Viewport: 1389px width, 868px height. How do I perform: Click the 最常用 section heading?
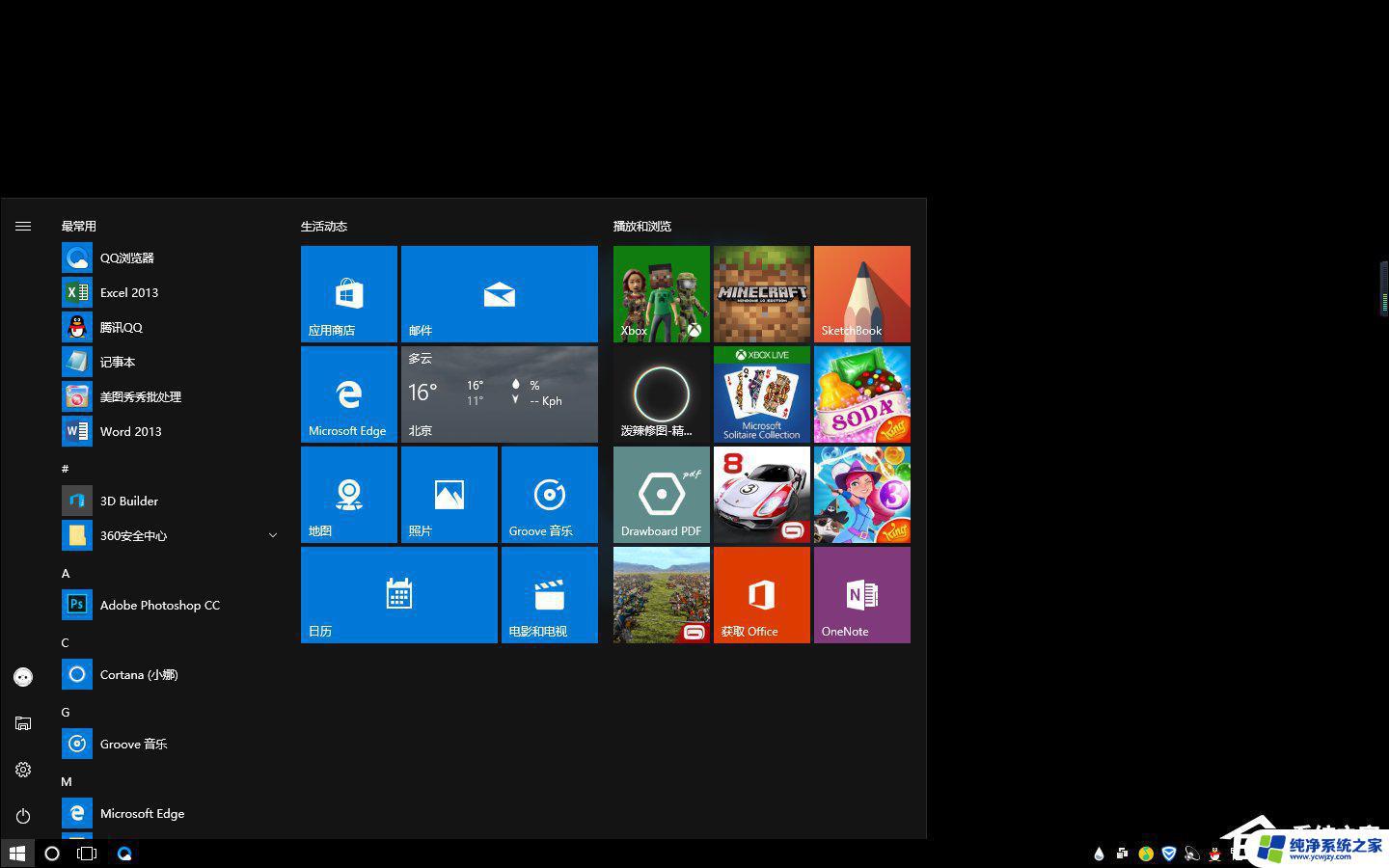click(79, 227)
